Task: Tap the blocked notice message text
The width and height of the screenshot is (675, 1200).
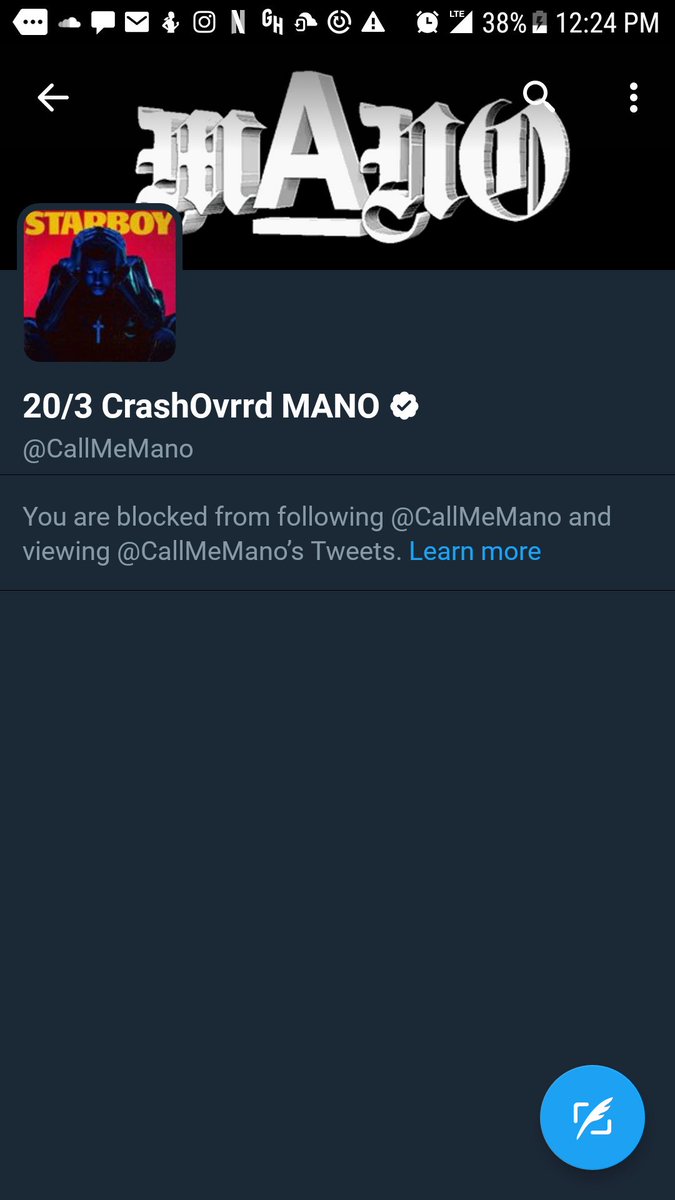Action: (316, 534)
